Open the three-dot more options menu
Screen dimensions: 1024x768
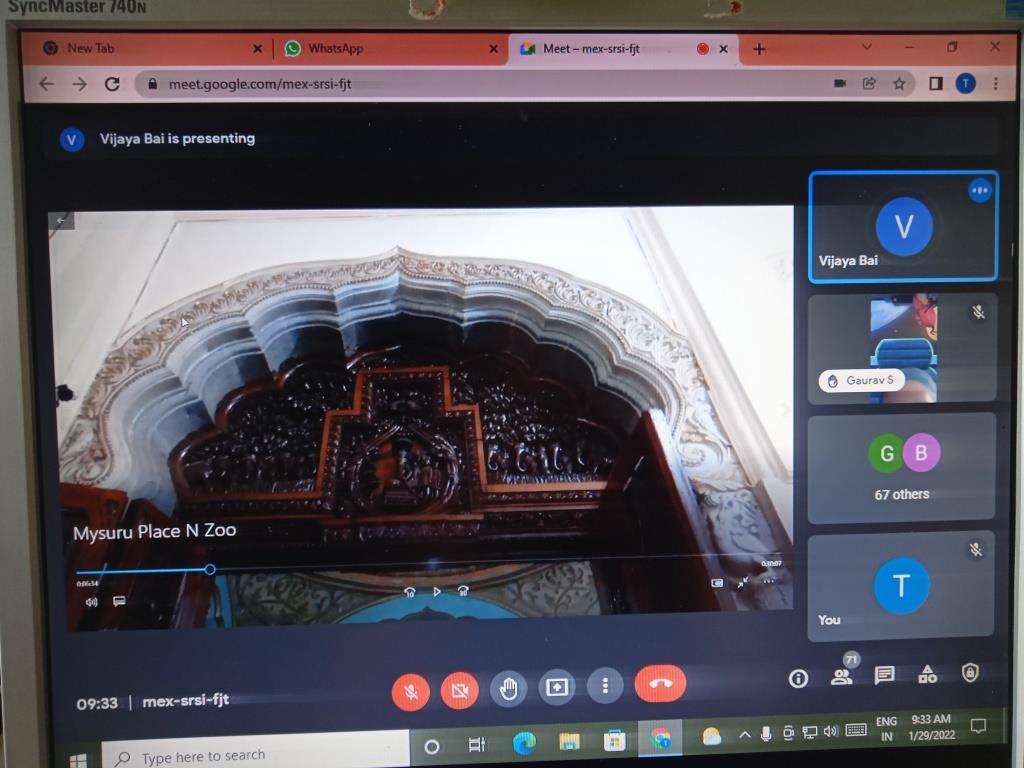(605, 686)
